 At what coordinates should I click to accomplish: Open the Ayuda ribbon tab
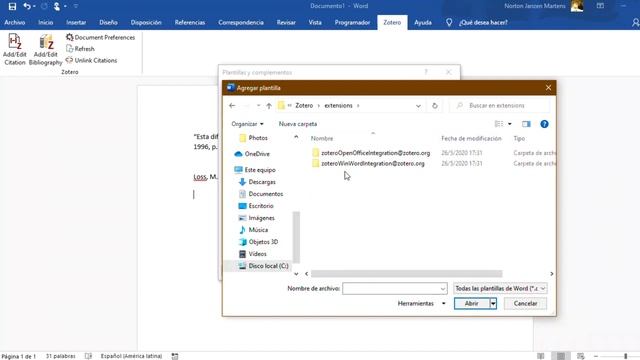423,22
